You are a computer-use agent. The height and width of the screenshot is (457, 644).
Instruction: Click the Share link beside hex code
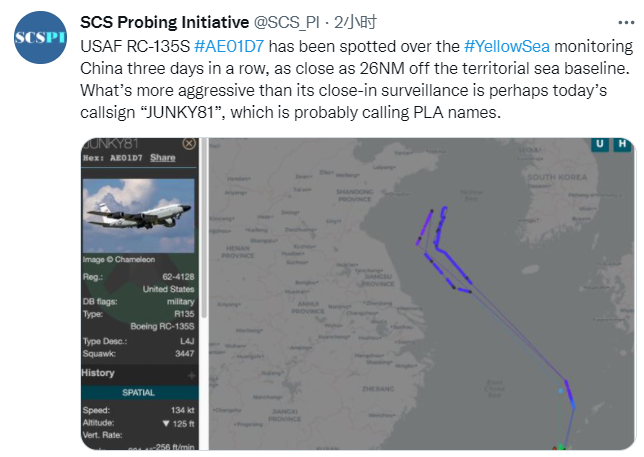tap(162, 158)
